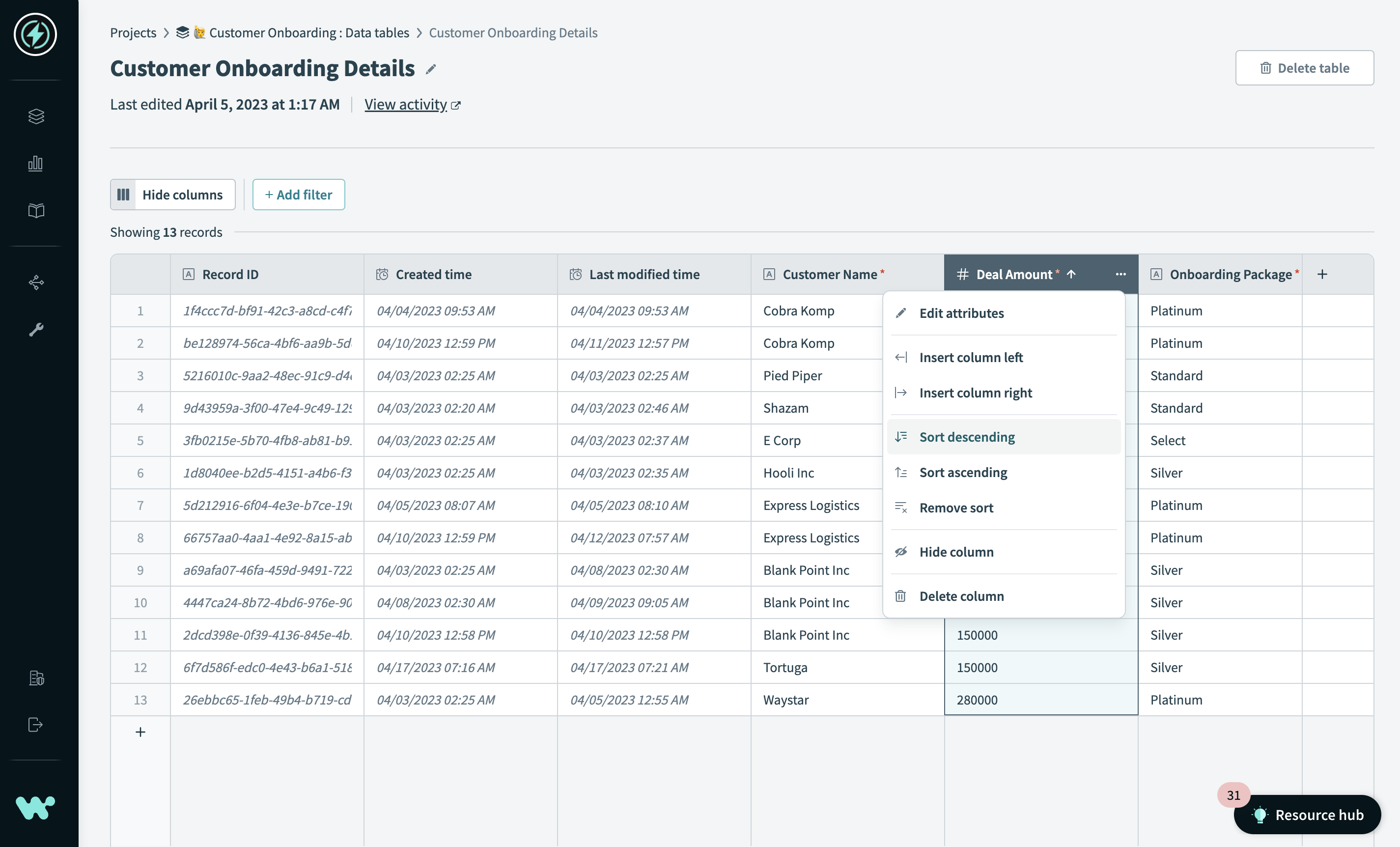
Task: Open Deal Amount column three-dot menu
Action: coord(1120,274)
